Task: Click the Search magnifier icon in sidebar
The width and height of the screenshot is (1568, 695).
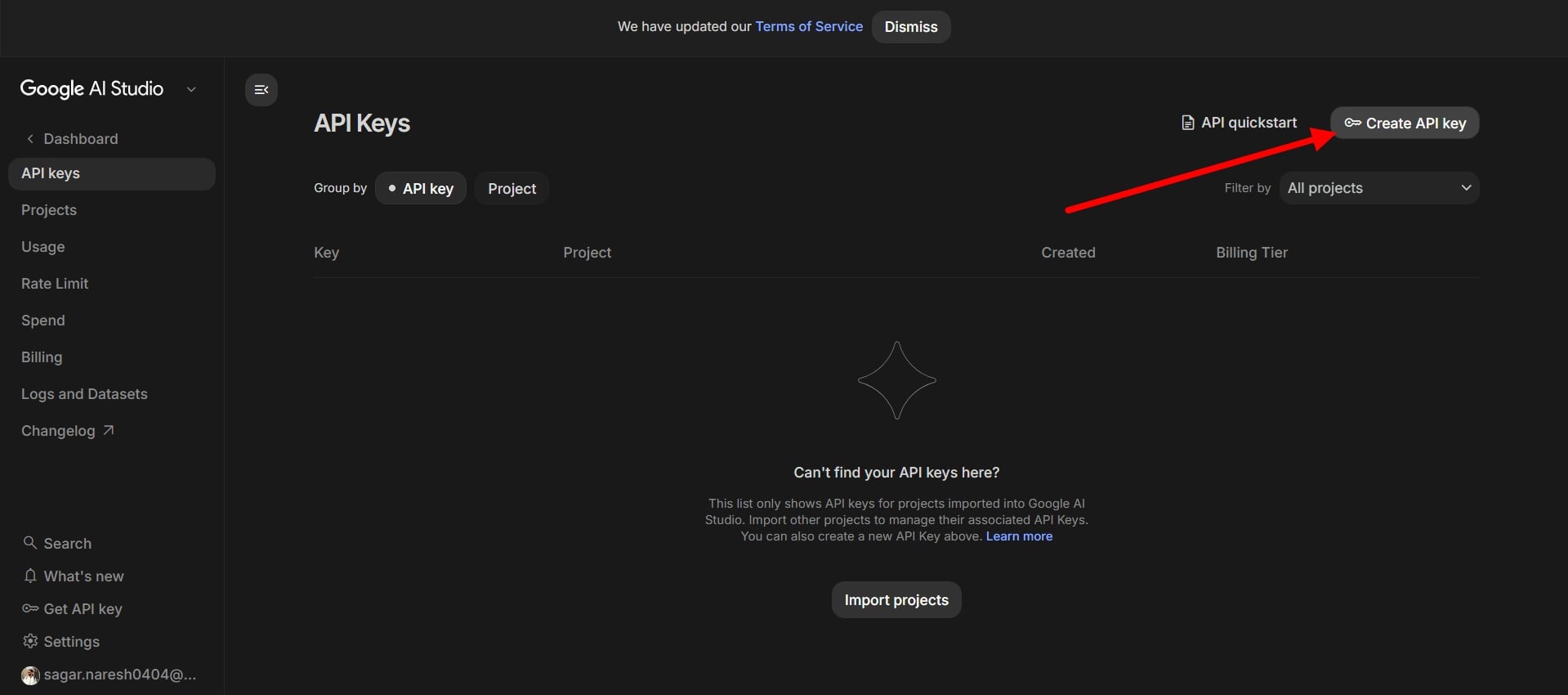Action: click(x=30, y=543)
